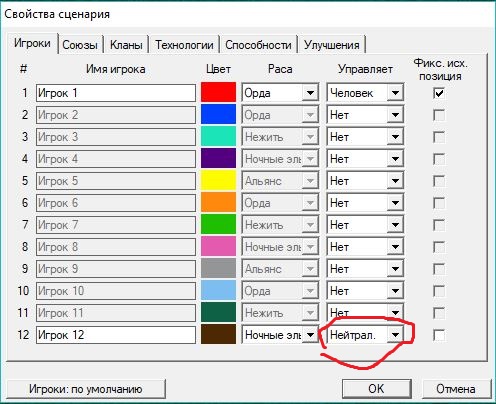Viewport: 496px width, 404px height.
Task: Open the controller dropdown for player 9
Action: coord(365,269)
